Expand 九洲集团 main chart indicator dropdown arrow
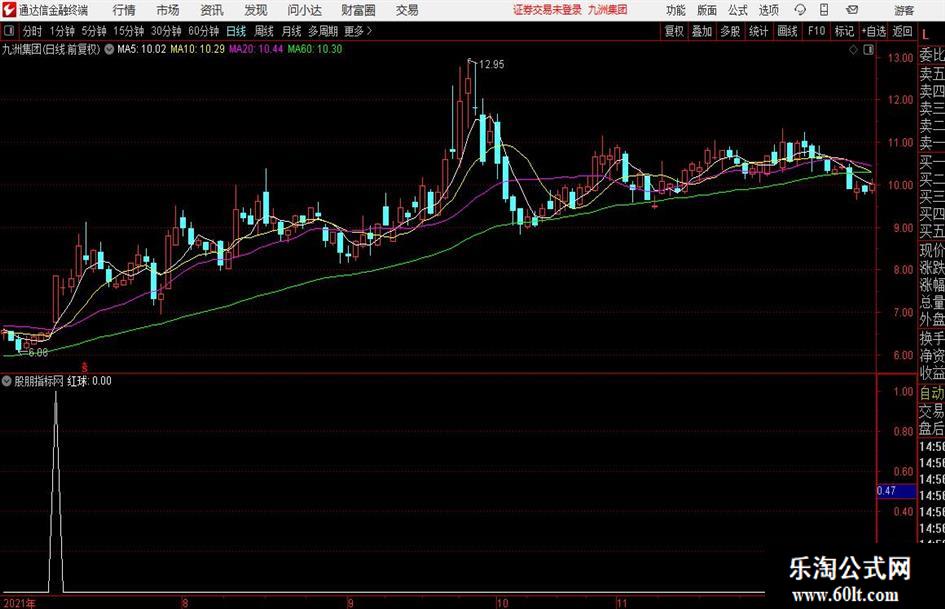Screen dimensions: 945x609 [109, 49]
